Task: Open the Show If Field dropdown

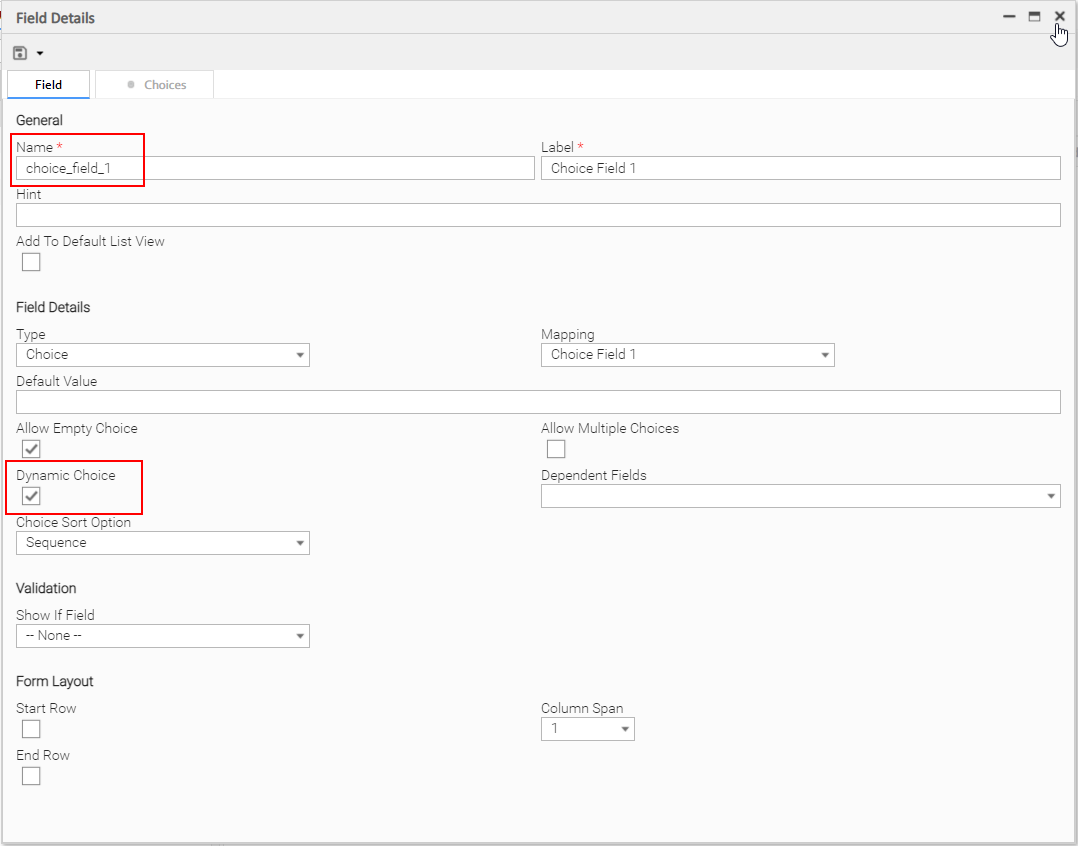Action: [163, 636]
